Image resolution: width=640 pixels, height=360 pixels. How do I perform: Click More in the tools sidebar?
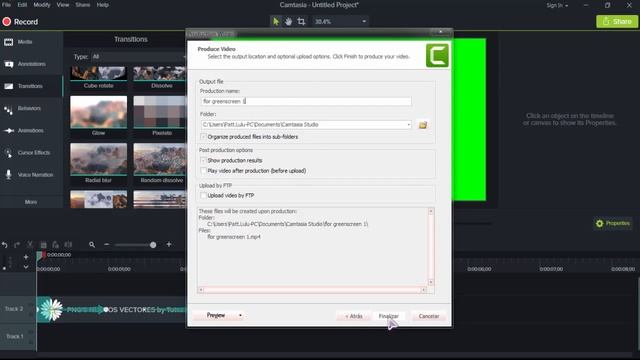[x=31, y=202]
